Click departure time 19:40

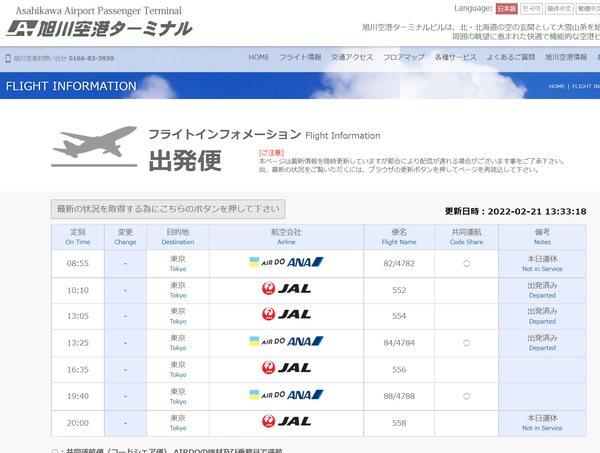78,396
